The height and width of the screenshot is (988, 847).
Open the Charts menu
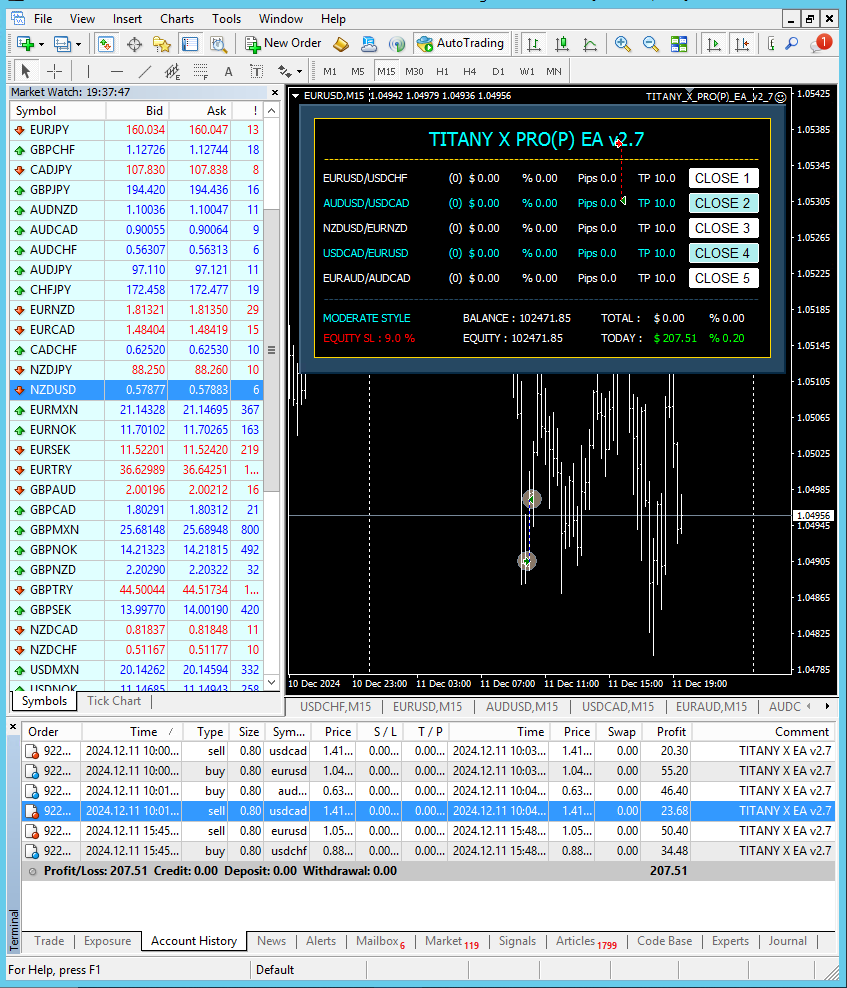tap(177, 18)
